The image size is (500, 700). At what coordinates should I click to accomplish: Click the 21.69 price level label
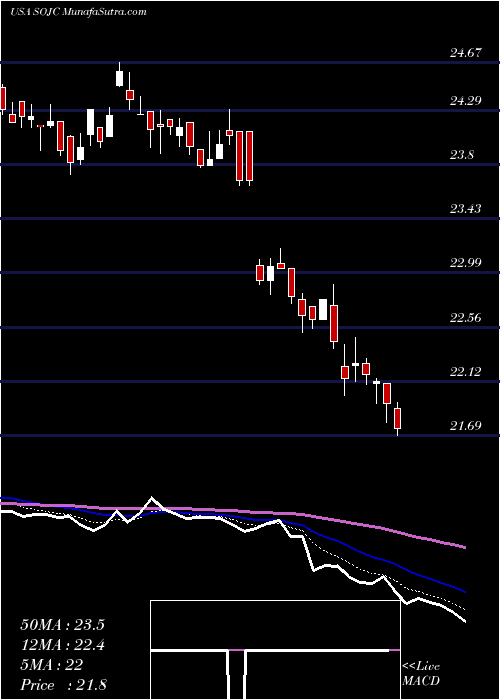coord(466,425)
